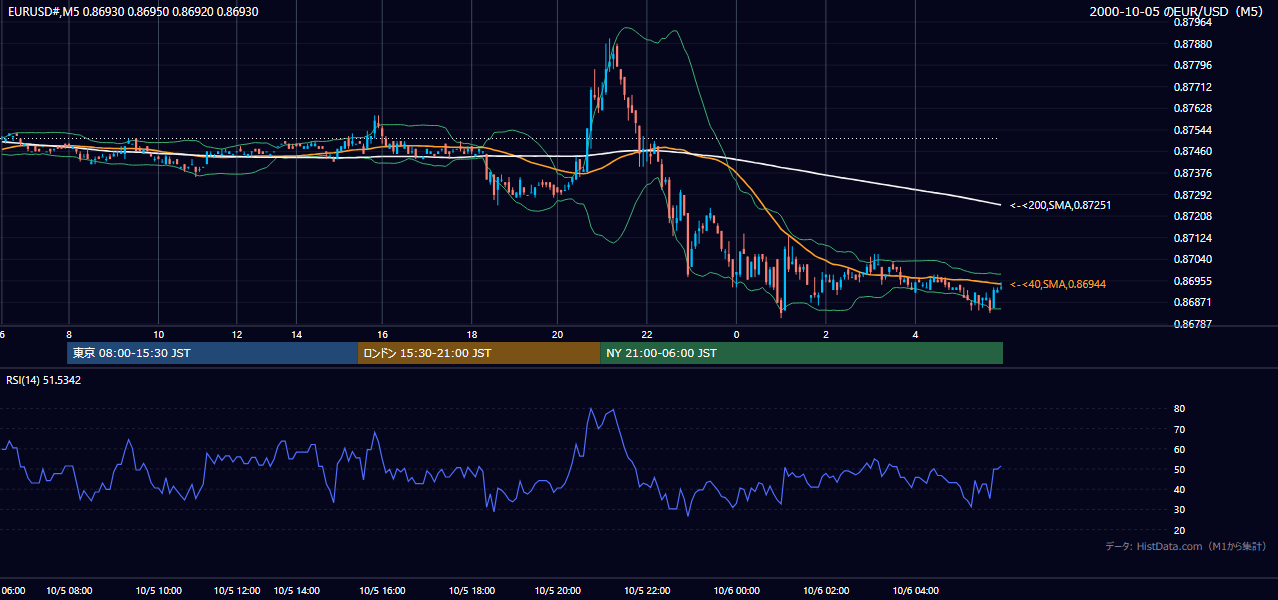1278x600 pixels.
Task: Click the 200 SMA label 0.87251
Action: 1060,205
